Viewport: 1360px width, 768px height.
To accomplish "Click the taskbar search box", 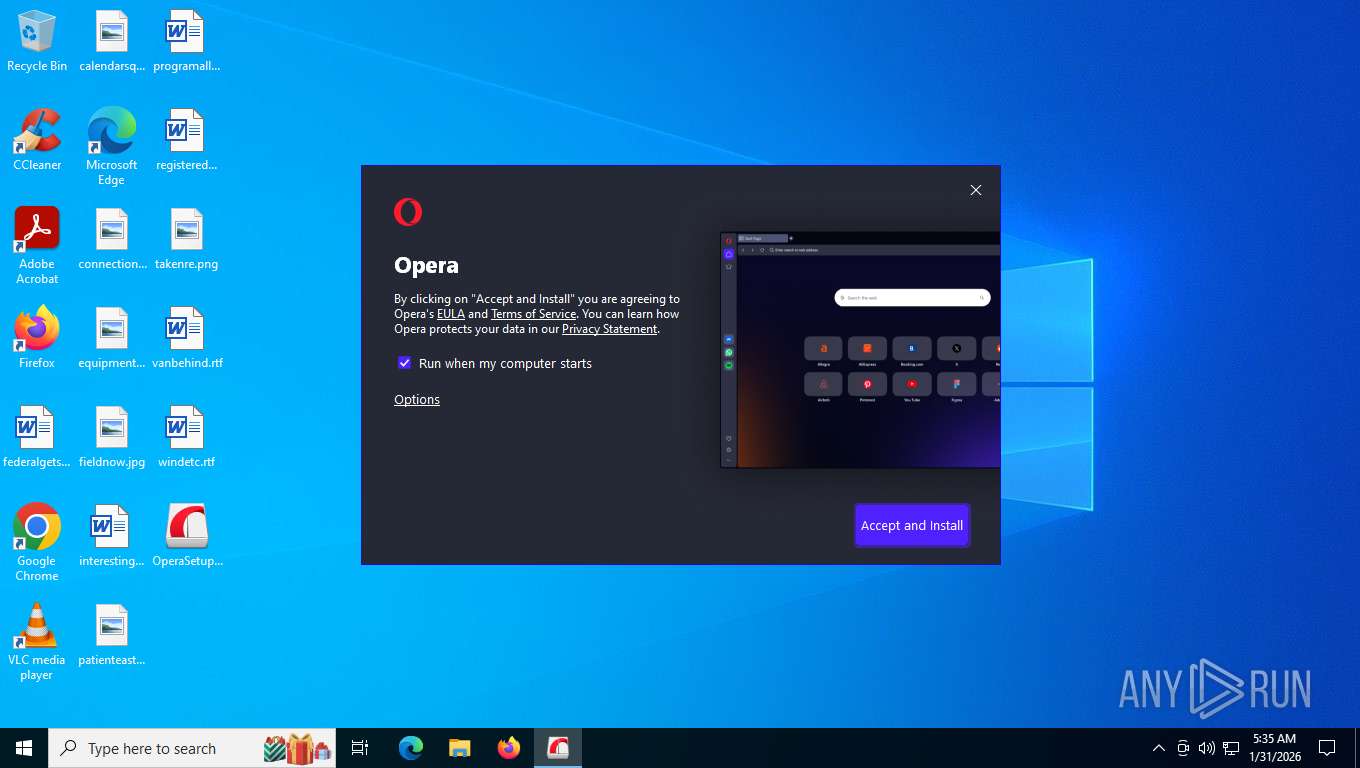I will (192, 748).
